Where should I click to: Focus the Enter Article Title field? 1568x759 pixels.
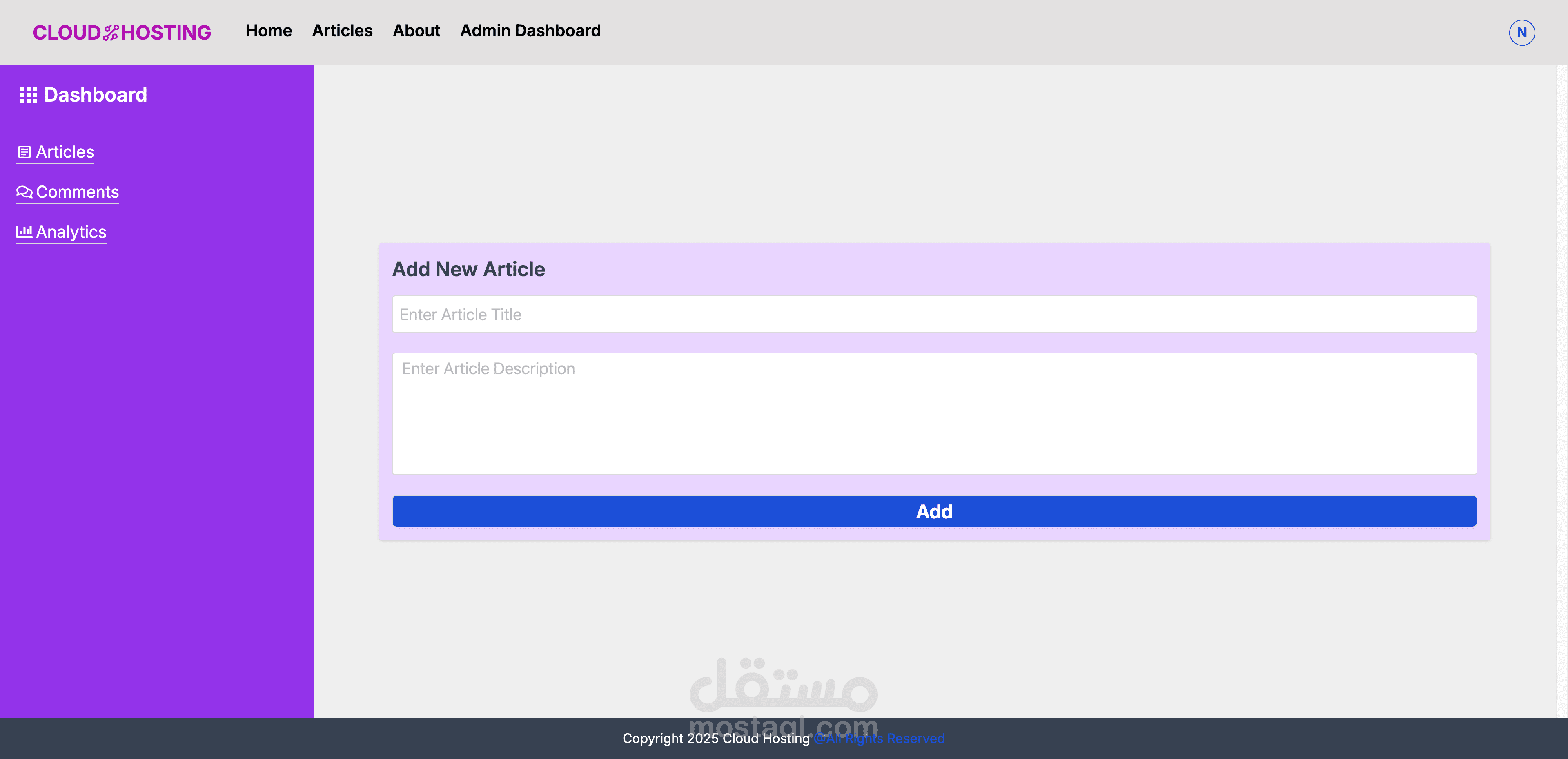click(x=934, y=314)
